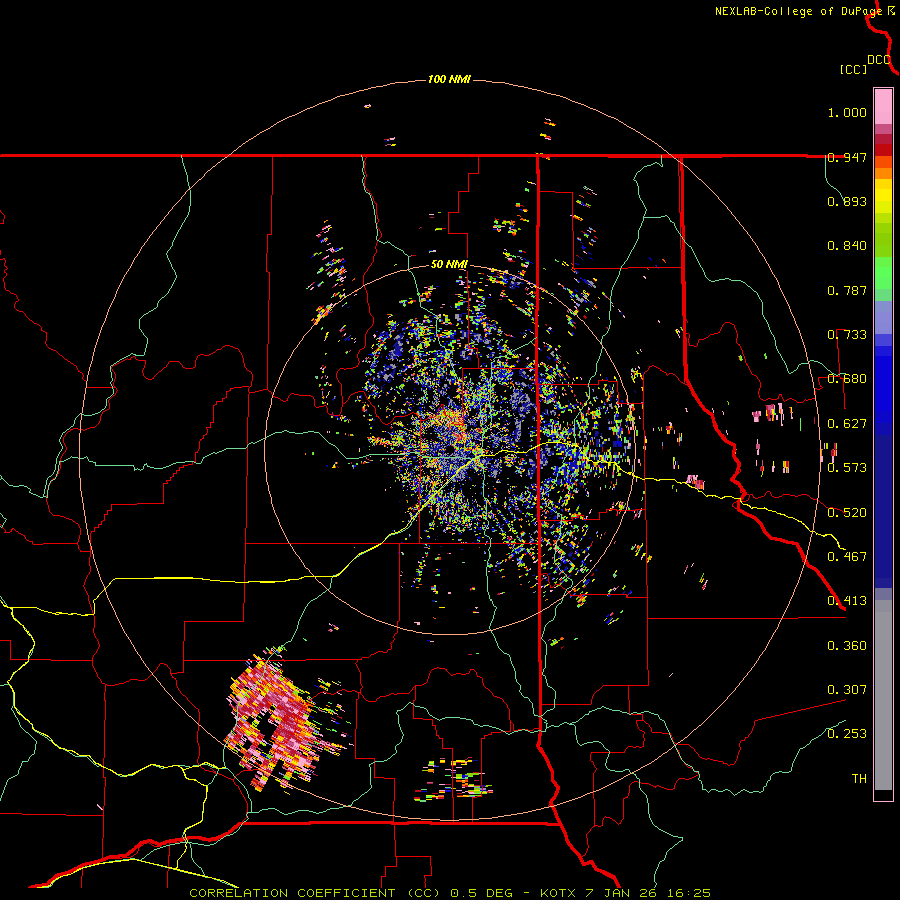Click the [CC] legend unit label
900x900 pixels.
[853, 69]
